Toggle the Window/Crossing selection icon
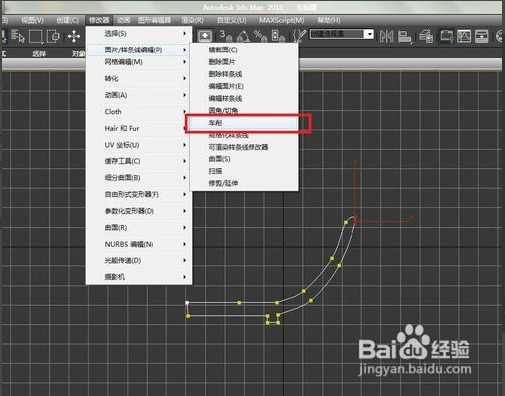 coord(53,36)
